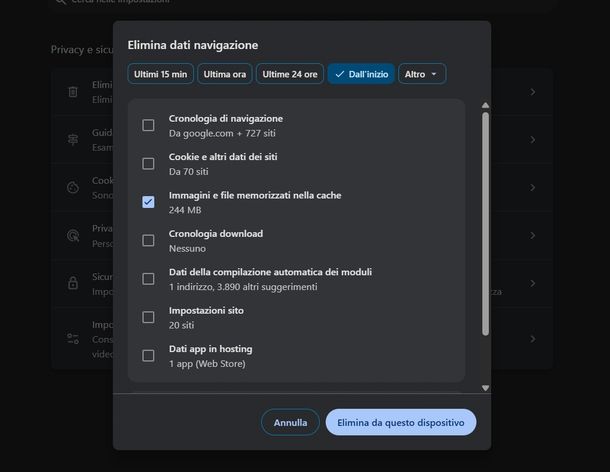
Task: Click the dialog scrollbar up arrow
Action: tap(485, 105)
